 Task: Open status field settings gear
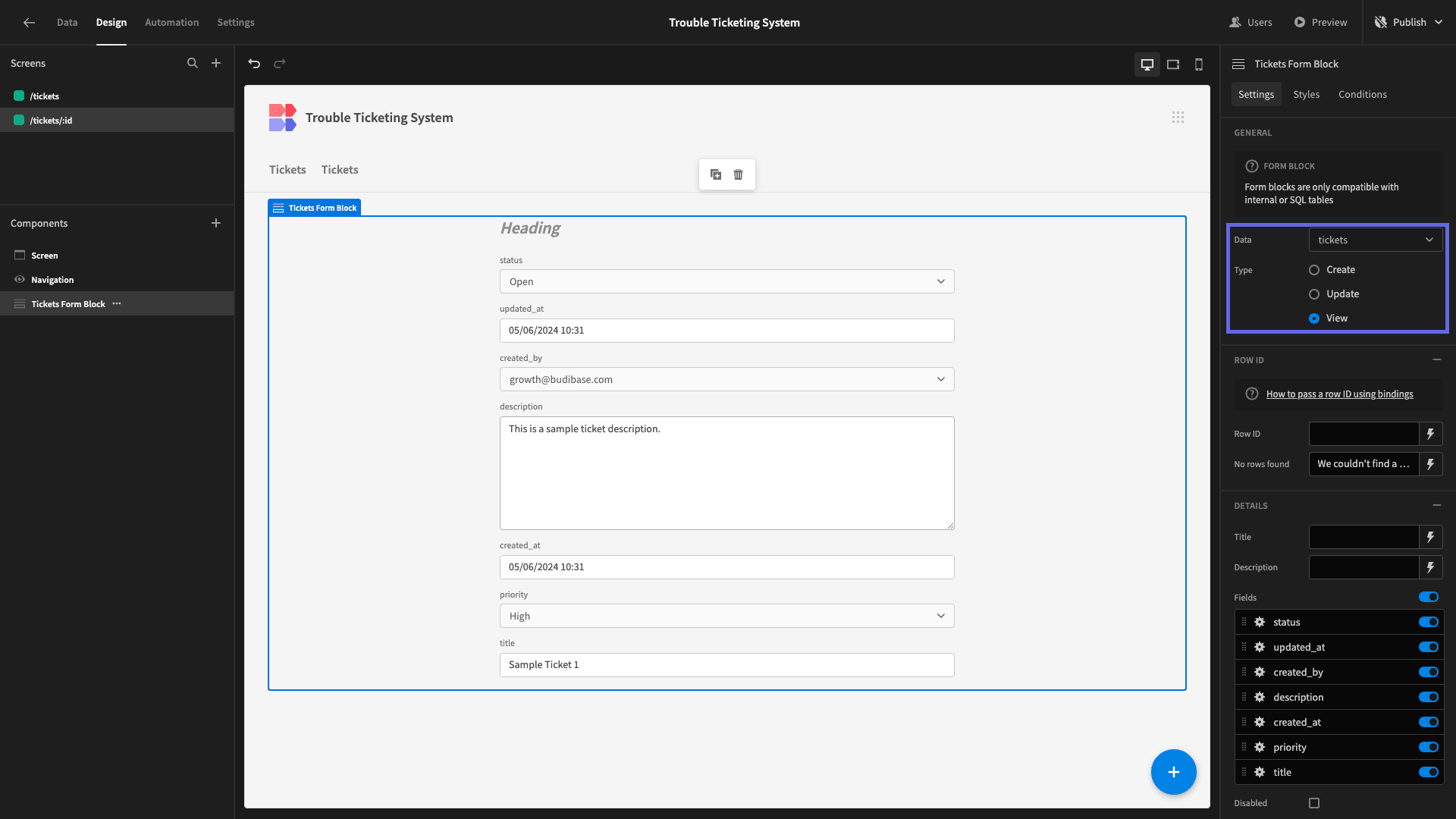1260,622
